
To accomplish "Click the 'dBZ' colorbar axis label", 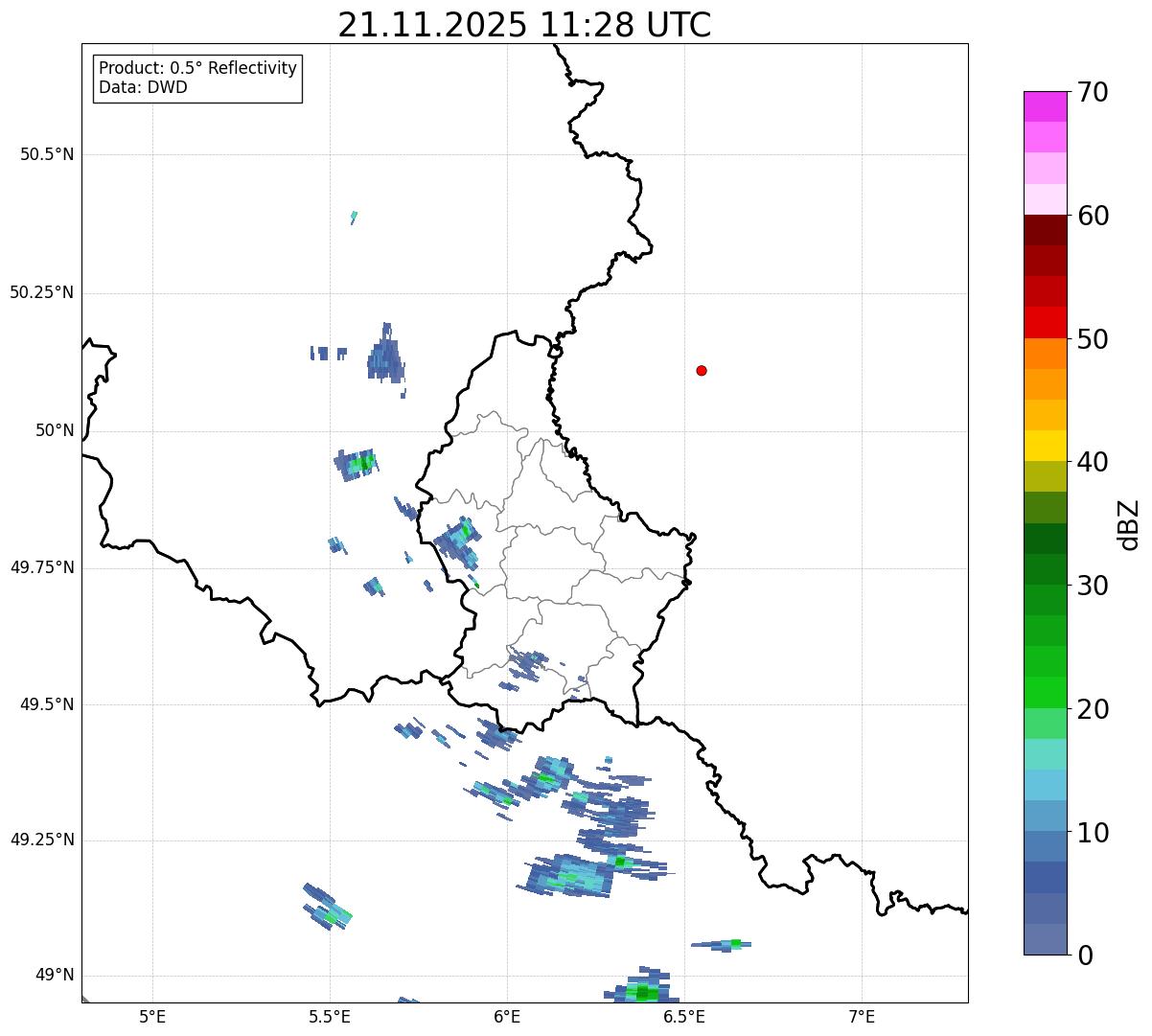I will coord(1129,524).
